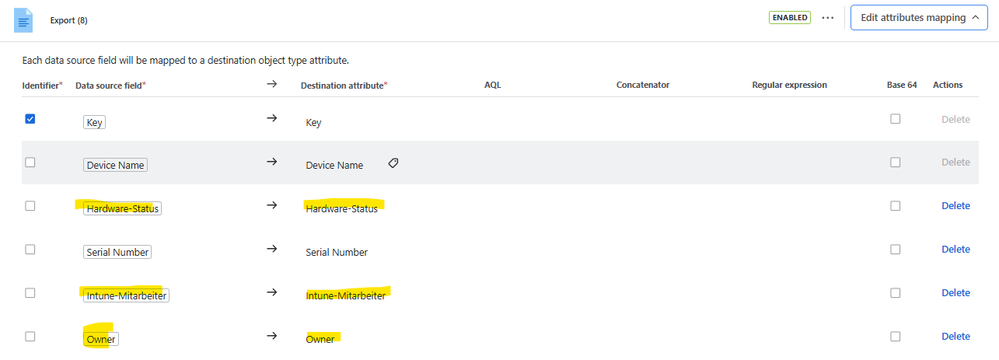
Task: Click the Destination attribute column header
Action: [x=344, y=85]
